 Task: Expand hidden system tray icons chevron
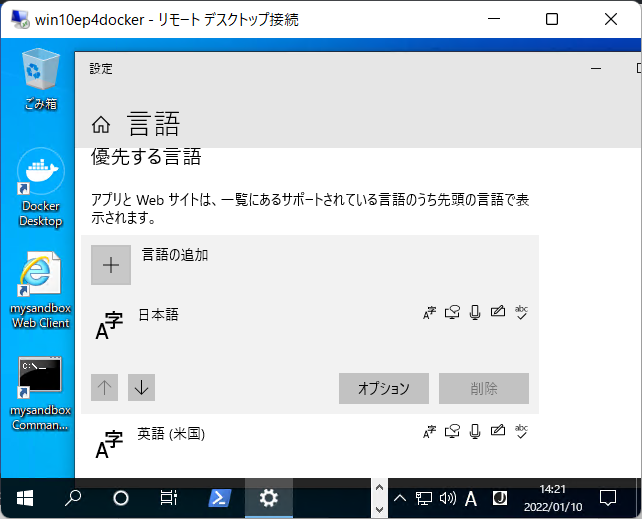tap(400, 498)
